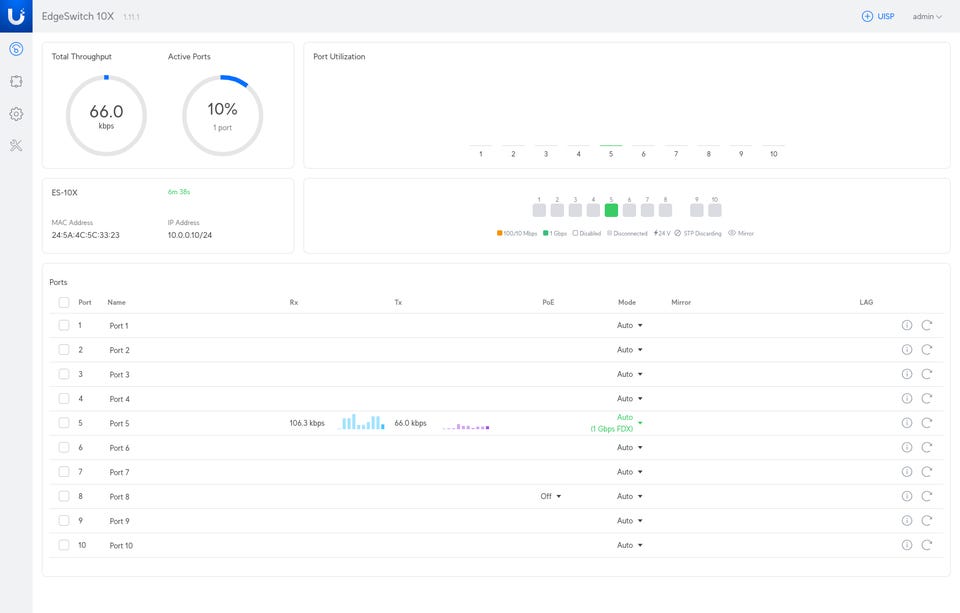
Task: Click the Mirror column header
Action: [681, 303]
